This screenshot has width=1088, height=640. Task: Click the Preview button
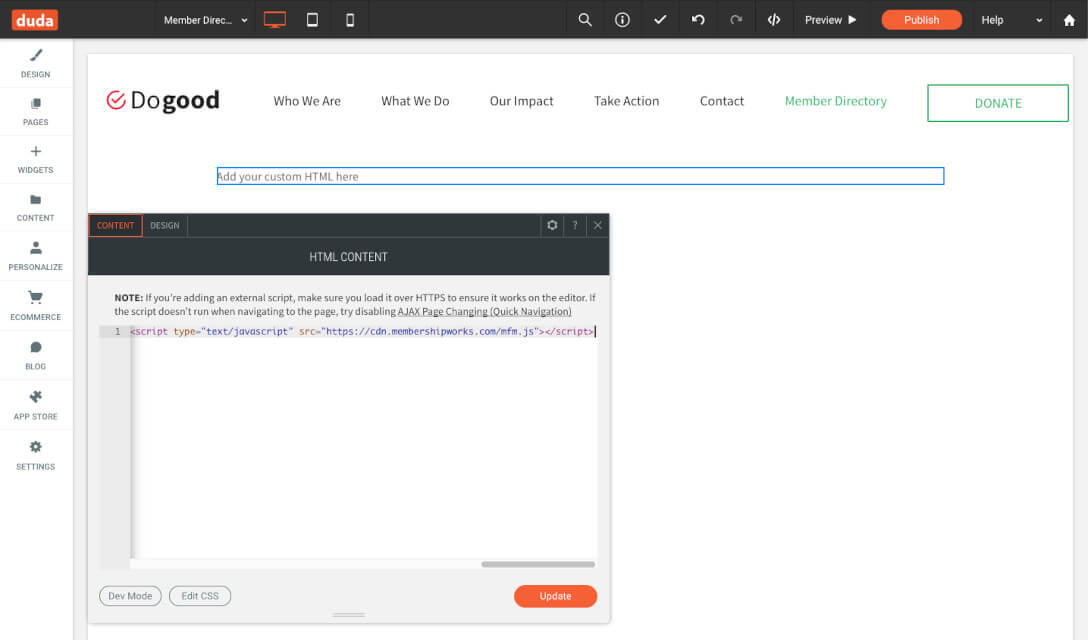point(830,19)
